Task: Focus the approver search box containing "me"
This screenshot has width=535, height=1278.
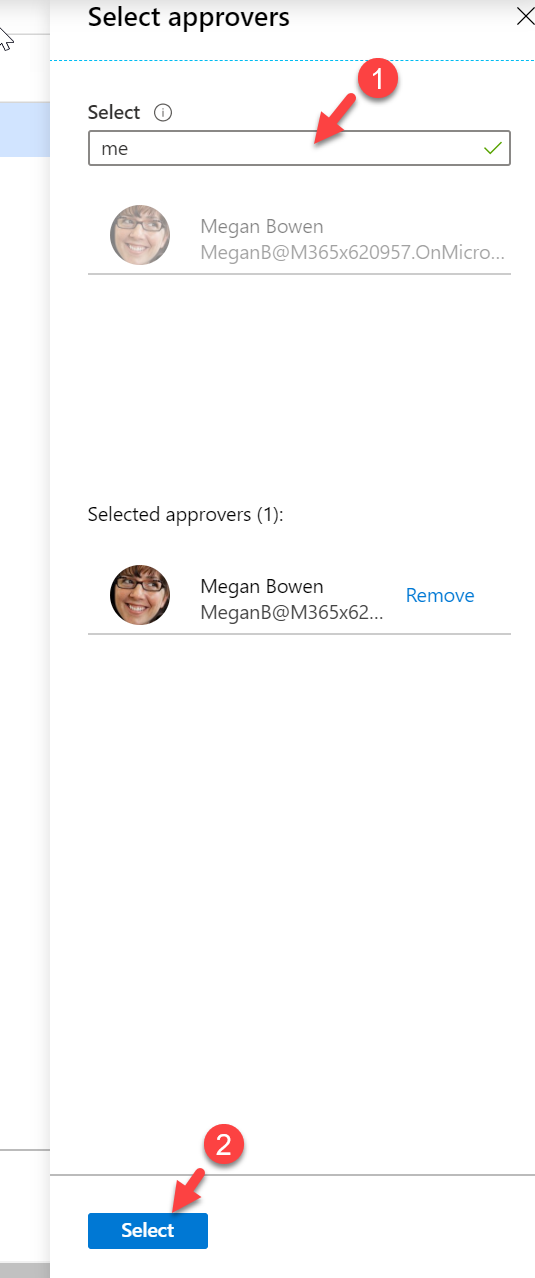Action: click(299, 149)
